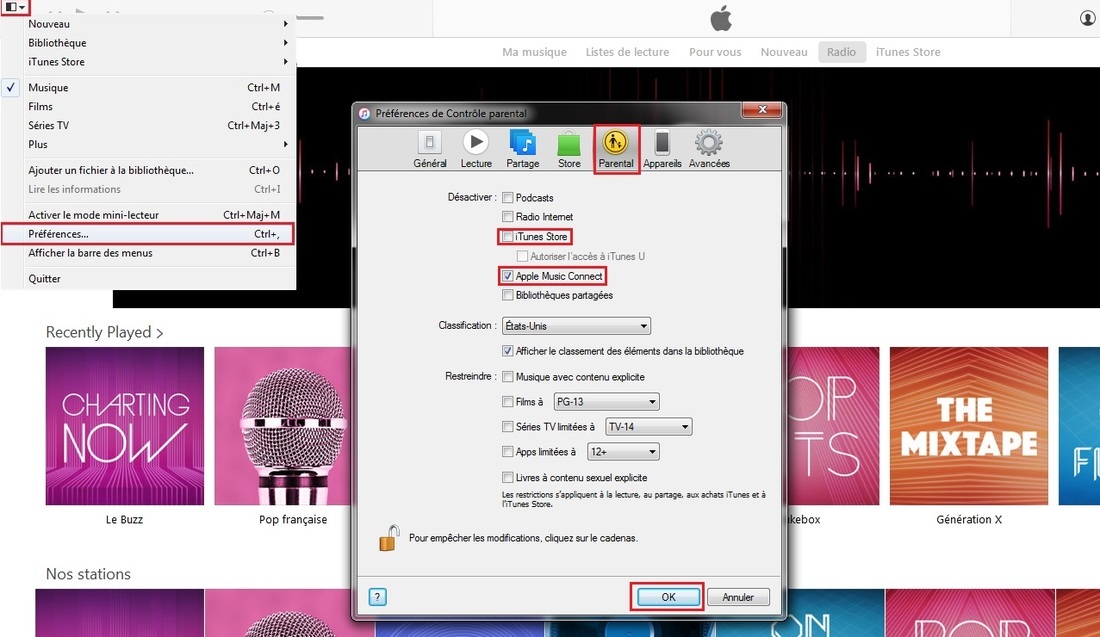Click the Annuler button

(738, 597)
